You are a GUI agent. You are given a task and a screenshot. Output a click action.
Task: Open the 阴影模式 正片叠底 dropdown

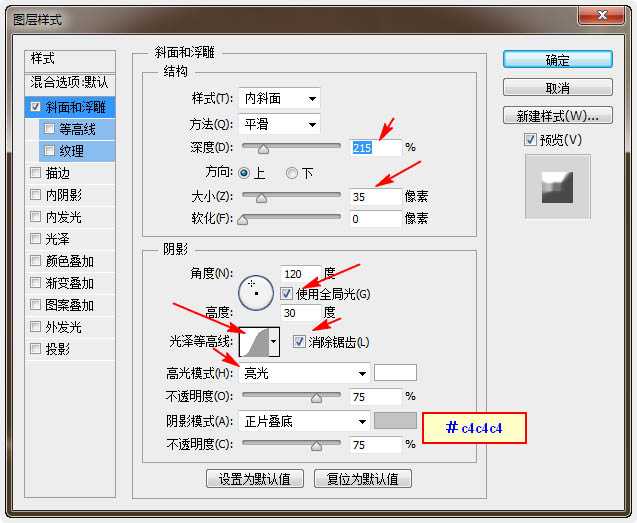click(x=304, y=421)
